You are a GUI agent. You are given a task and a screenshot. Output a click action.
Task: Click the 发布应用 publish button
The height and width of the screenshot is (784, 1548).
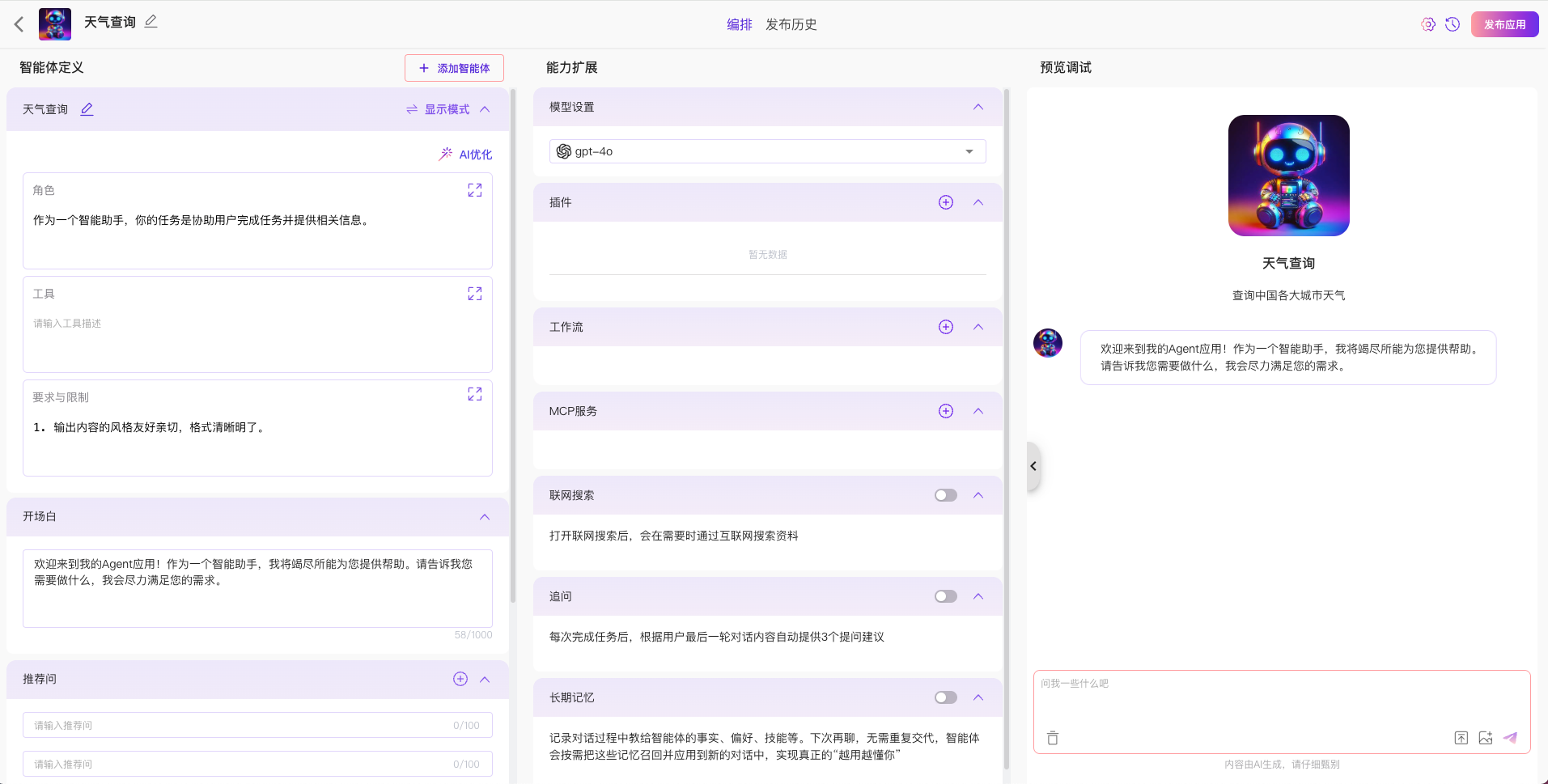click(x=1504, y=24)
